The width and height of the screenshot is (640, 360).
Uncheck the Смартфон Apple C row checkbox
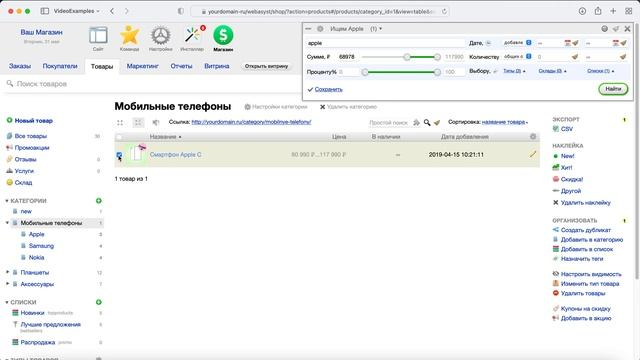tap(119, 155)
